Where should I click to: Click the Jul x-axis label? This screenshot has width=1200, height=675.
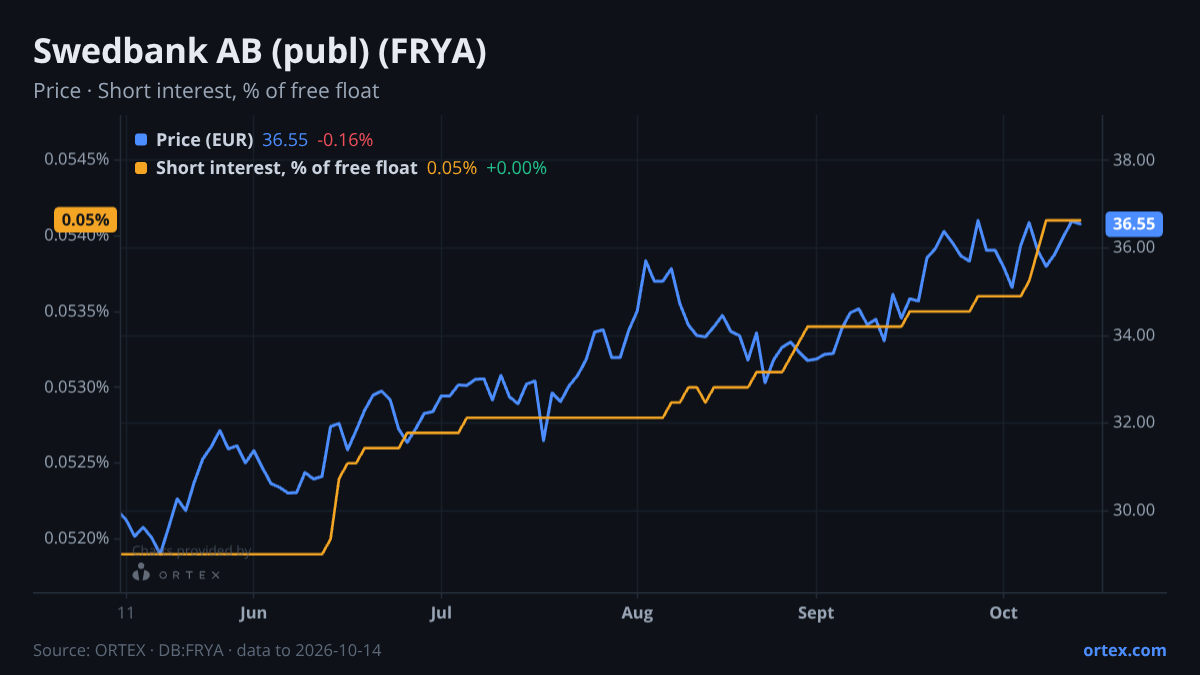[x=440, y=613]
